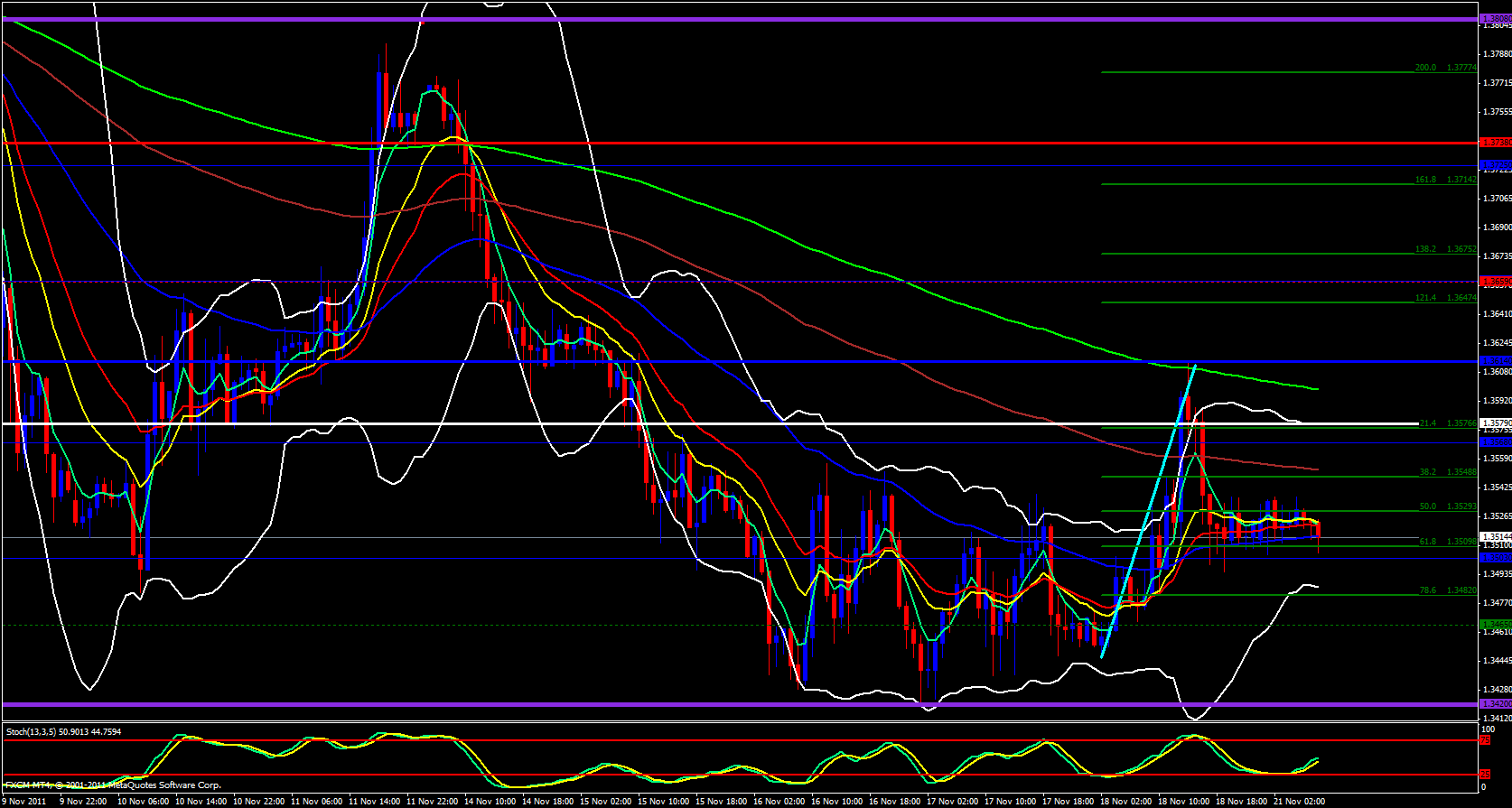Click the 1.3579 white line price tag

[x=1495, y=423]
